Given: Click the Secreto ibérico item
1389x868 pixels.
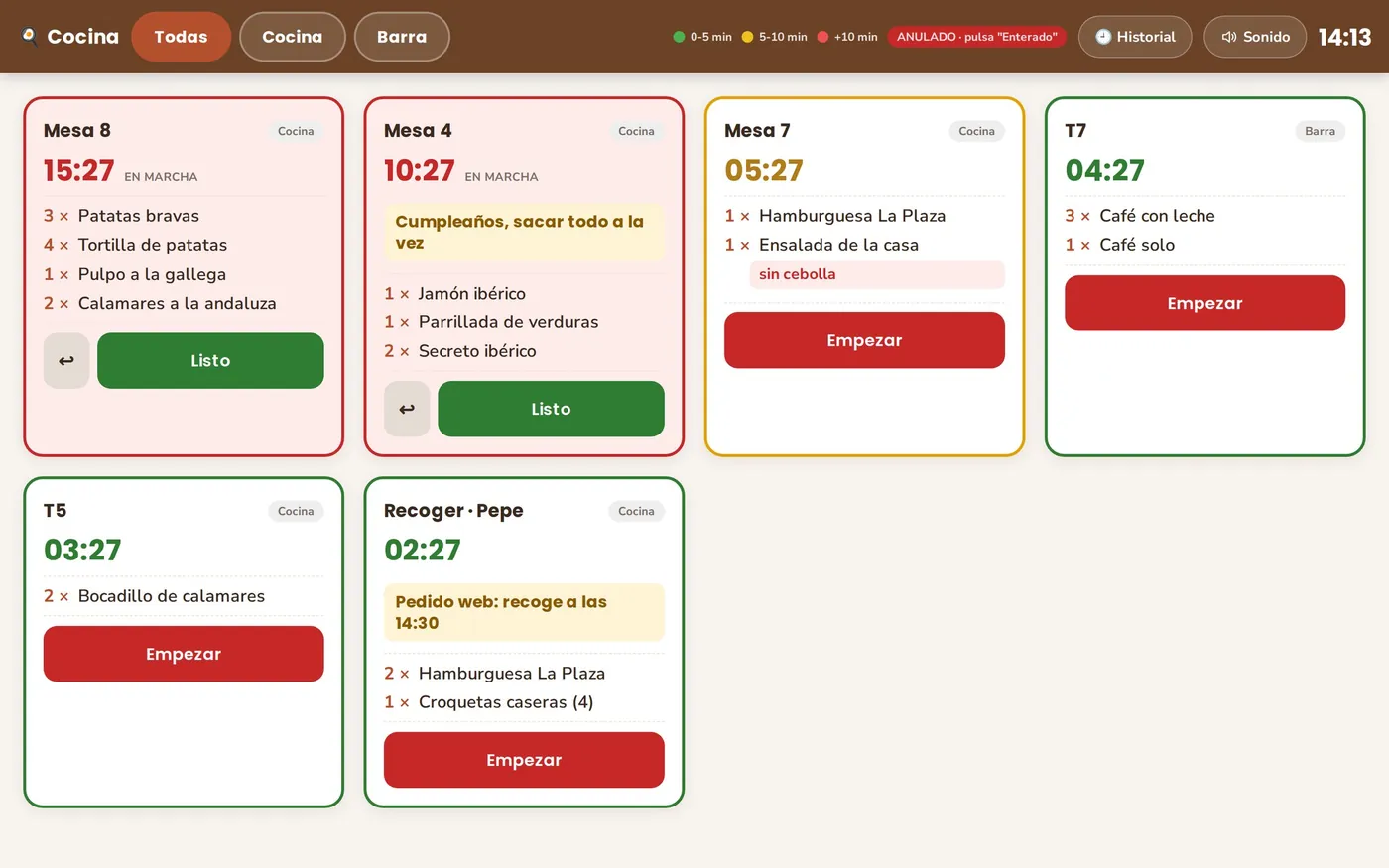Looking at the screenshot, I should coord(524,350).
